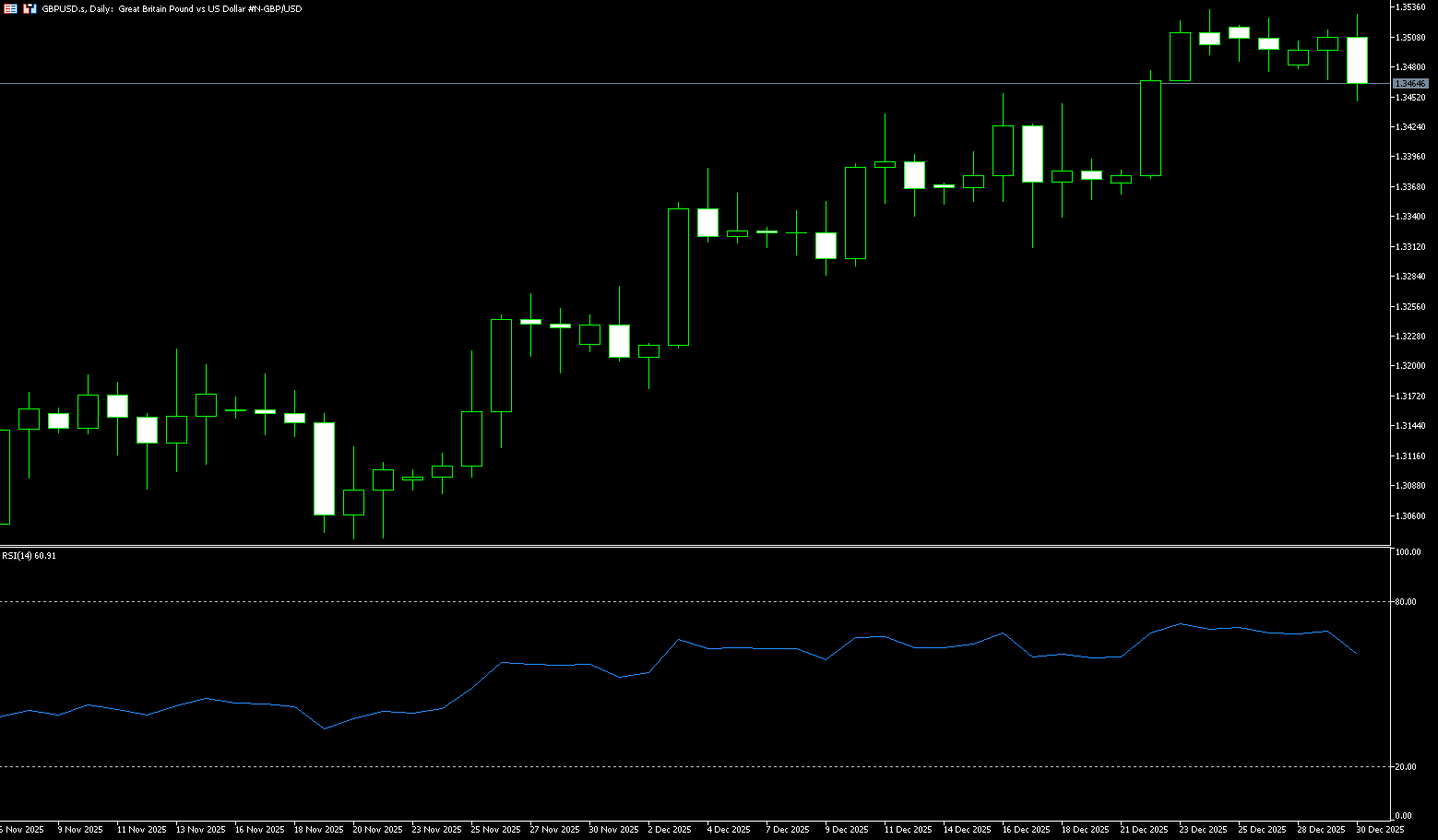
Task: Click the divider between price chart and RSI
Action: (692, 547)
